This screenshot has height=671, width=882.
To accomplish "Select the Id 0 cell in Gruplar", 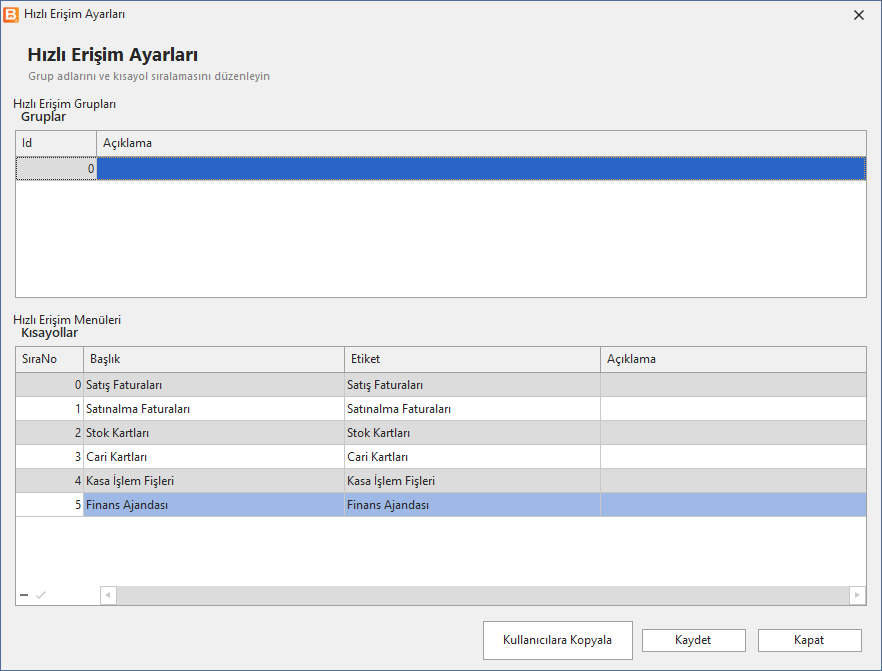I will click(56, 169).
